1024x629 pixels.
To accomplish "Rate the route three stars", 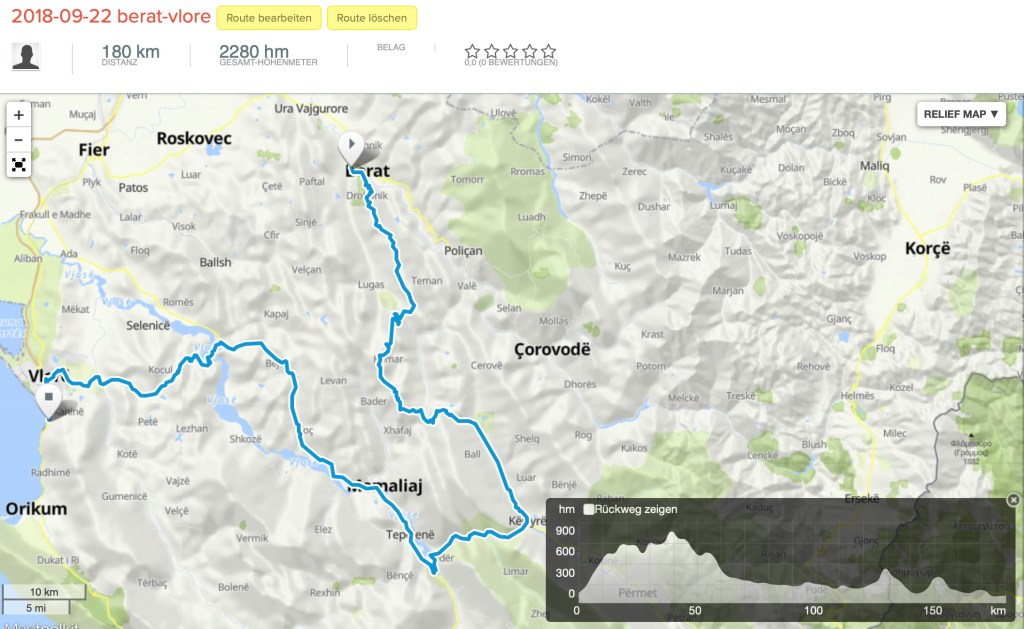I will click(x=510, y=51).
